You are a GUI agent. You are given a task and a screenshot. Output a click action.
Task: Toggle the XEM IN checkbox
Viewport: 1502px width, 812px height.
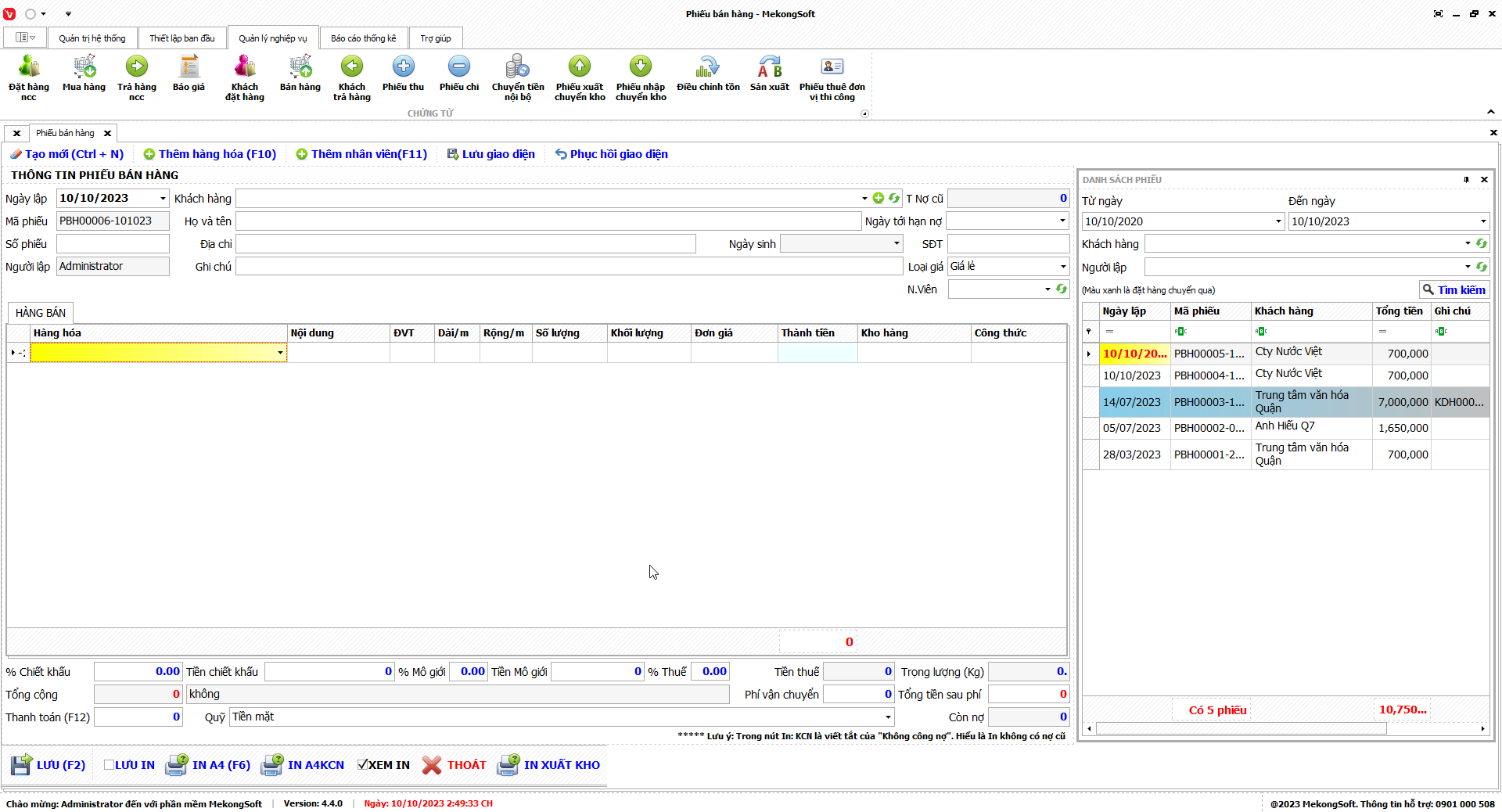[363, 765]
